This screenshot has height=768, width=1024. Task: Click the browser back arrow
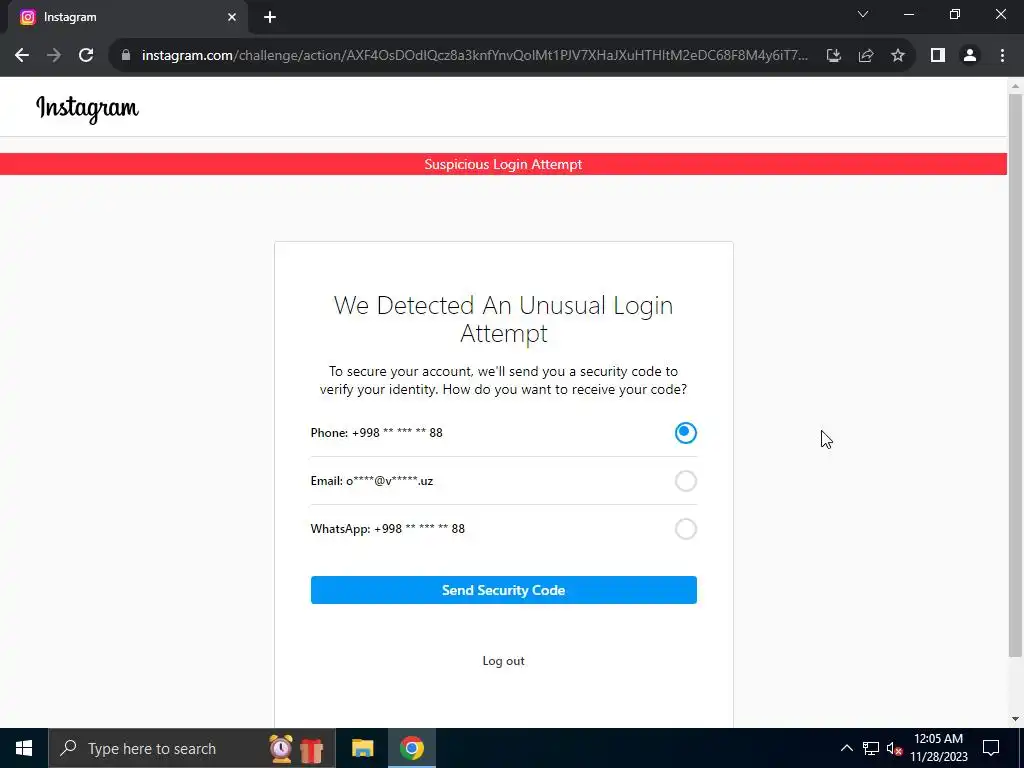(x=22, y=56)
